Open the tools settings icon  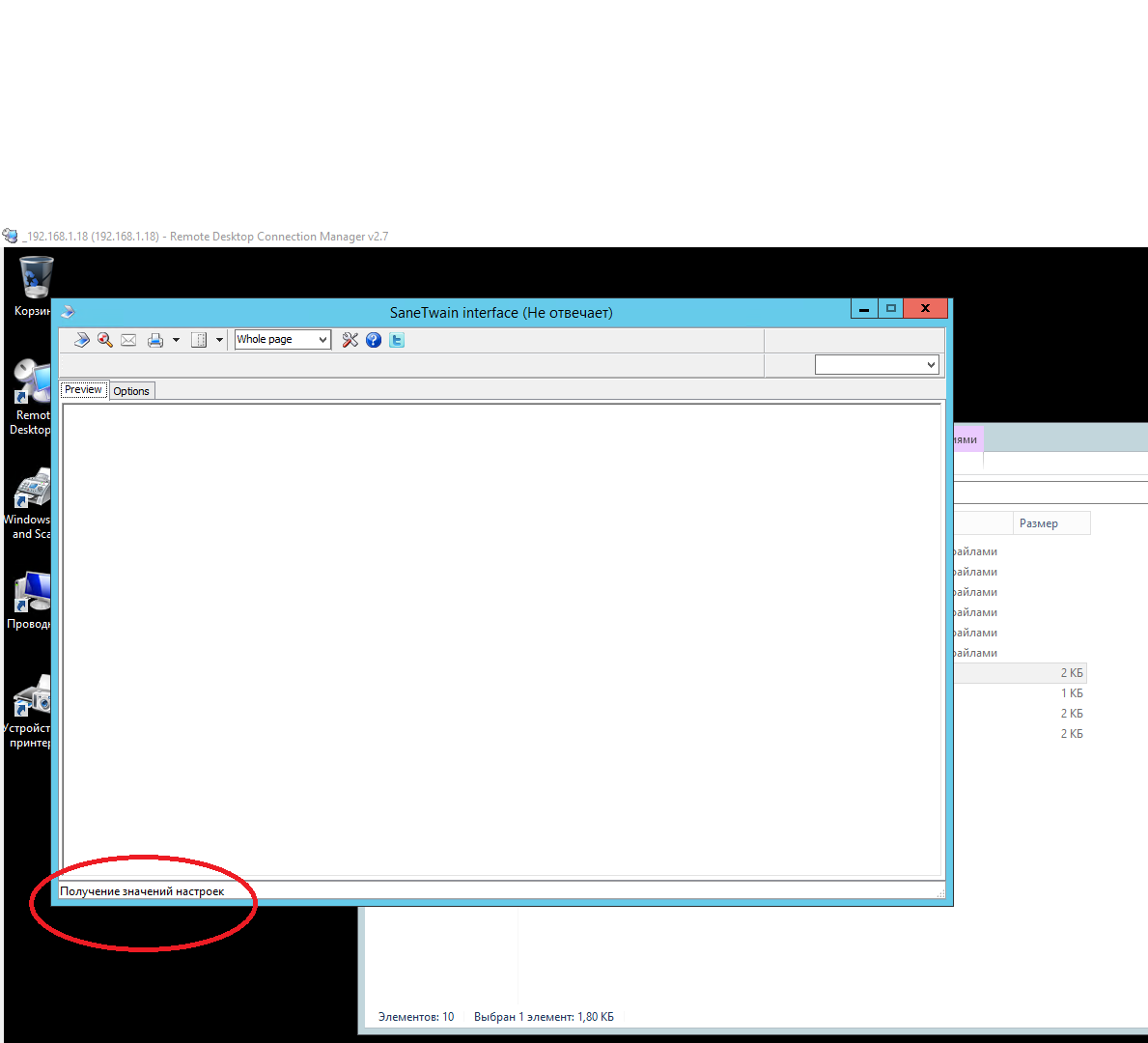[x=350, y=340]
